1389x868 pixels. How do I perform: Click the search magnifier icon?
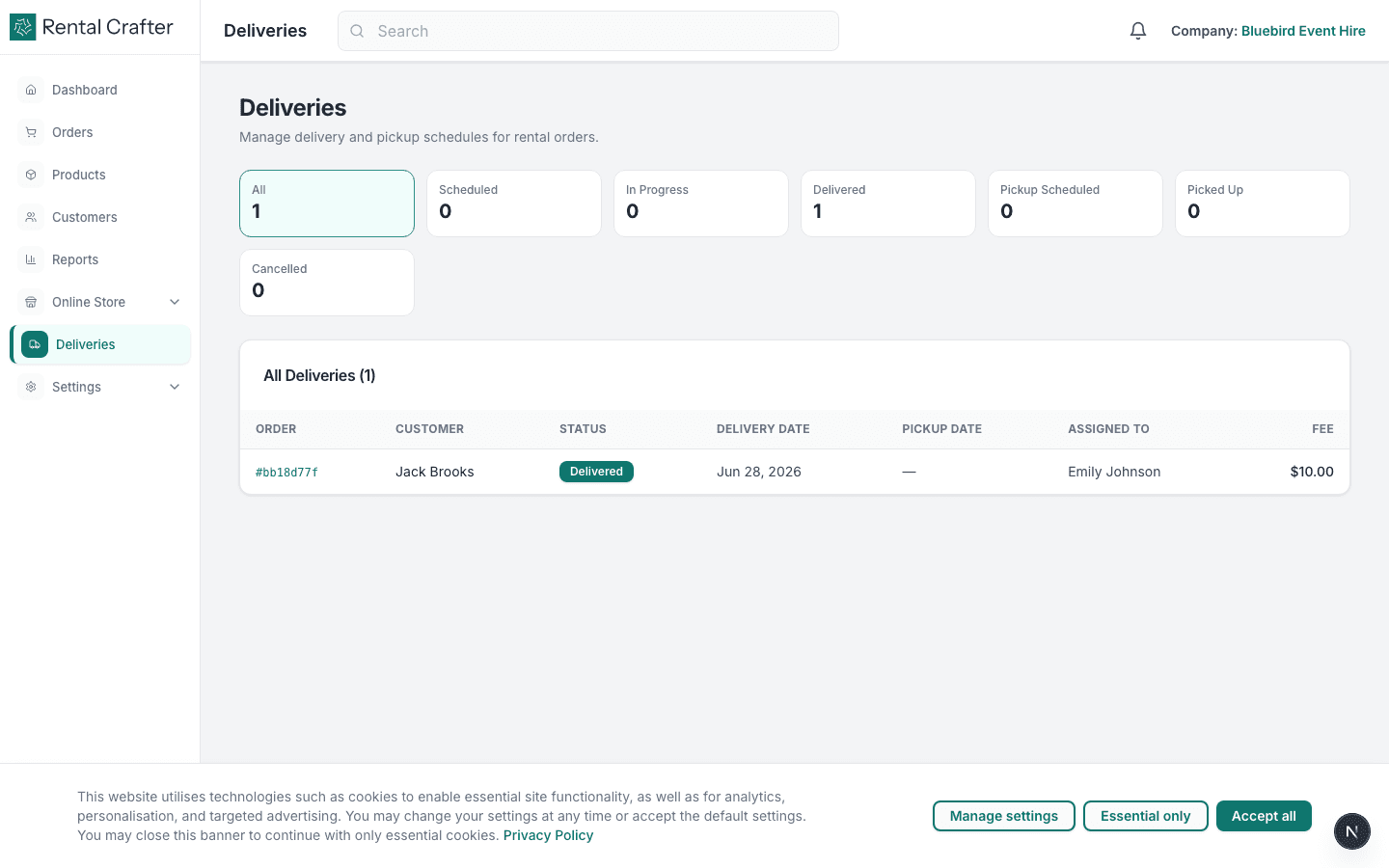[357, 31]
